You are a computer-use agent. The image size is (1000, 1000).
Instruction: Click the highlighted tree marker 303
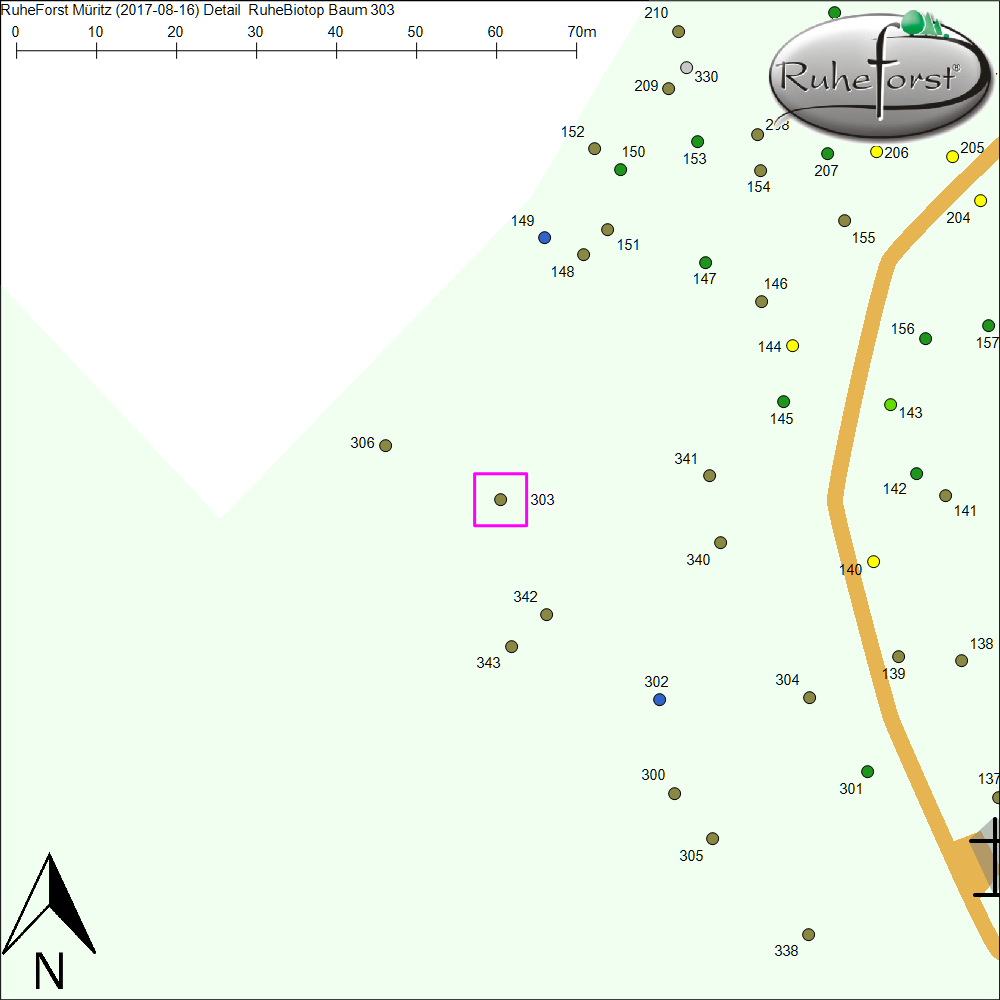point(501,499)
